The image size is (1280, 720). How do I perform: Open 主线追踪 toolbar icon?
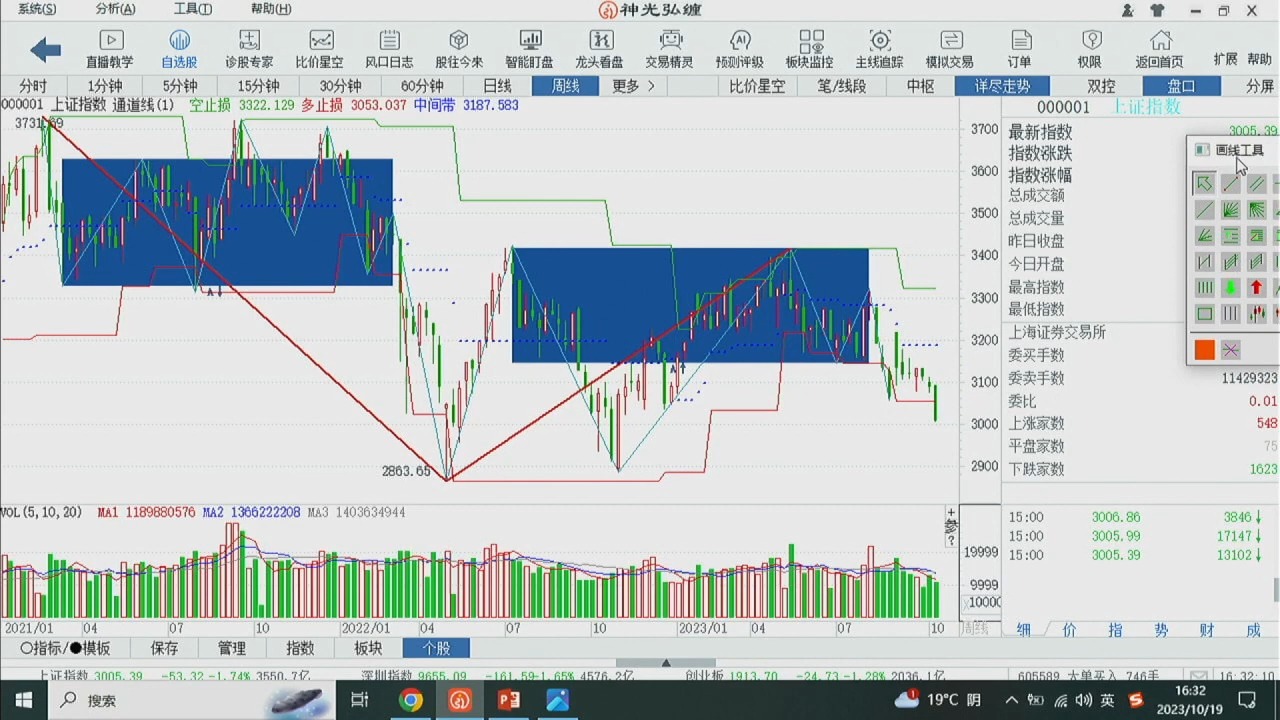(x=880, y=49)
